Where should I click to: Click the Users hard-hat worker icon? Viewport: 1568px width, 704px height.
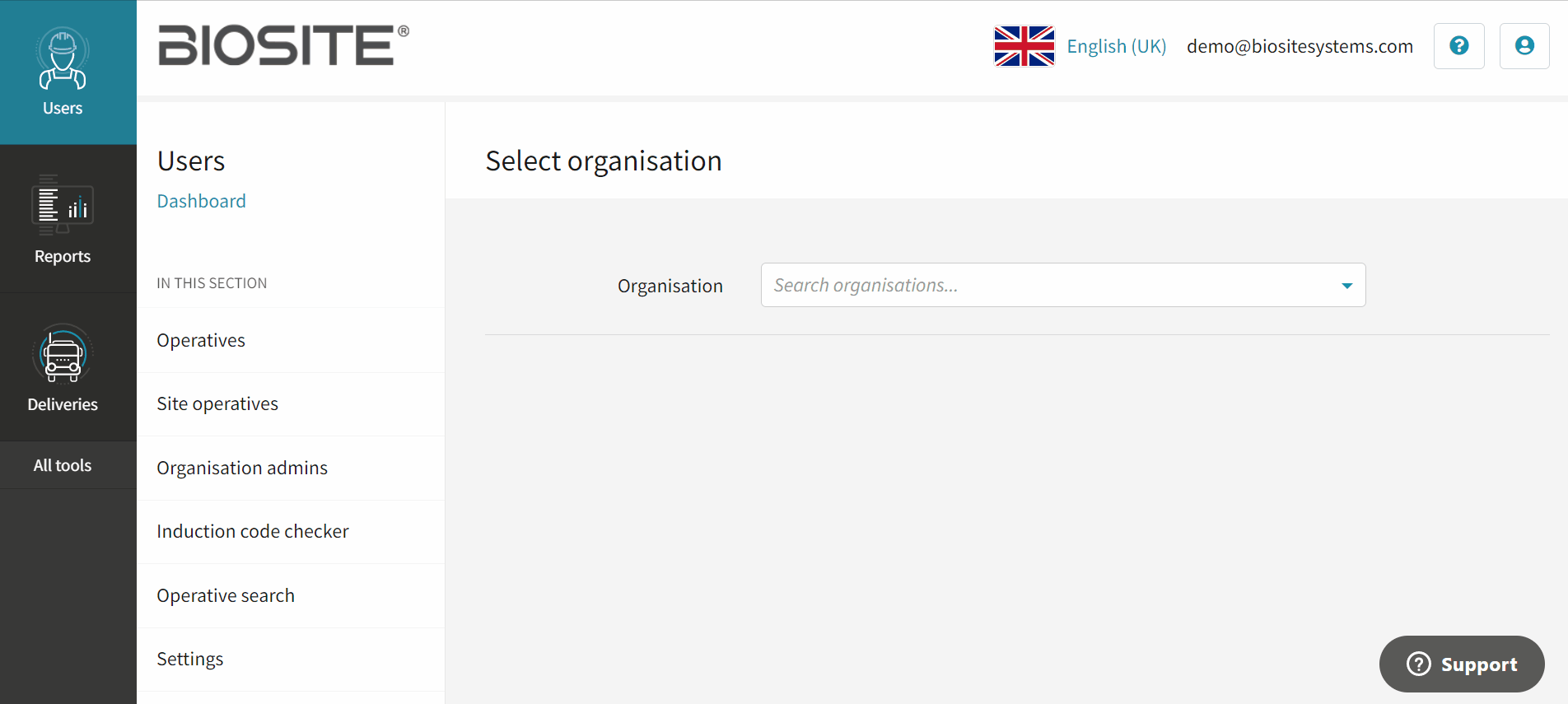click(63, 59)
